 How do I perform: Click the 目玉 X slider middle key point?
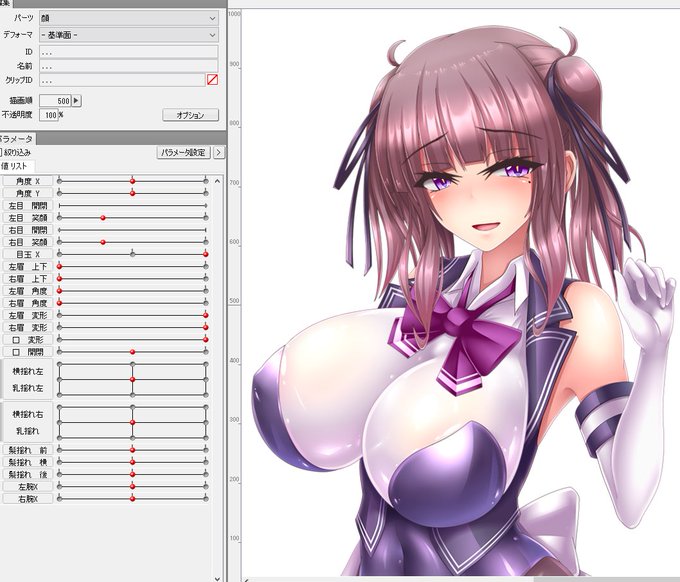click(133, 254)
